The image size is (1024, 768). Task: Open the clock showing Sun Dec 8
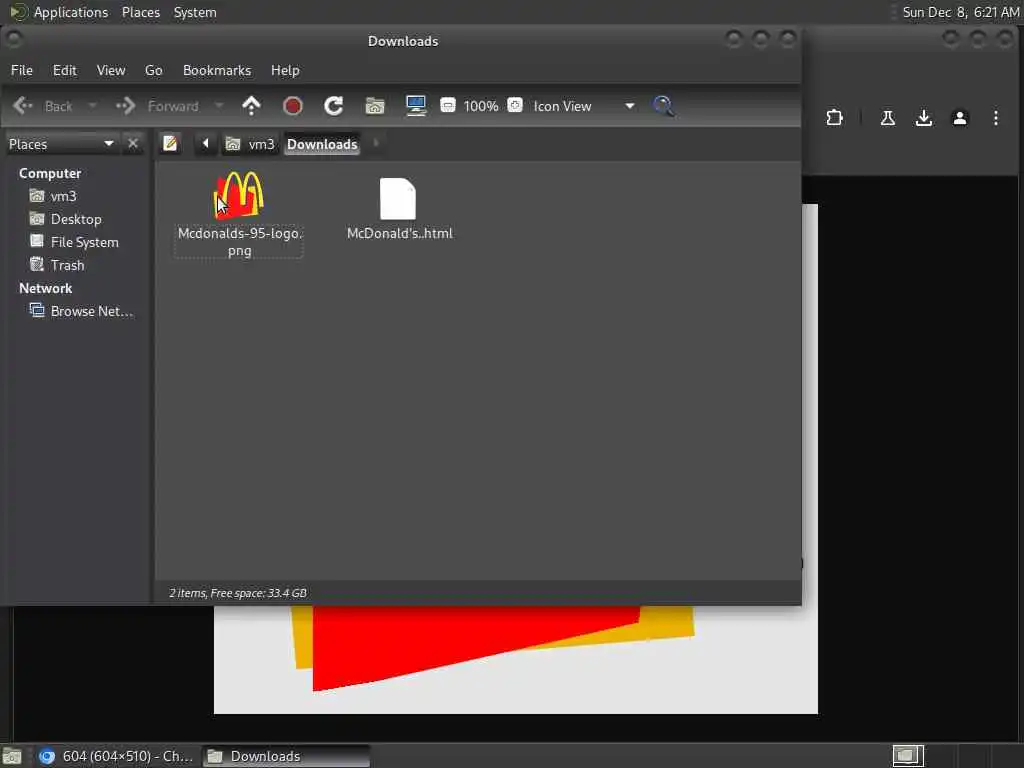pyautogui.click(x=960, y=12)
